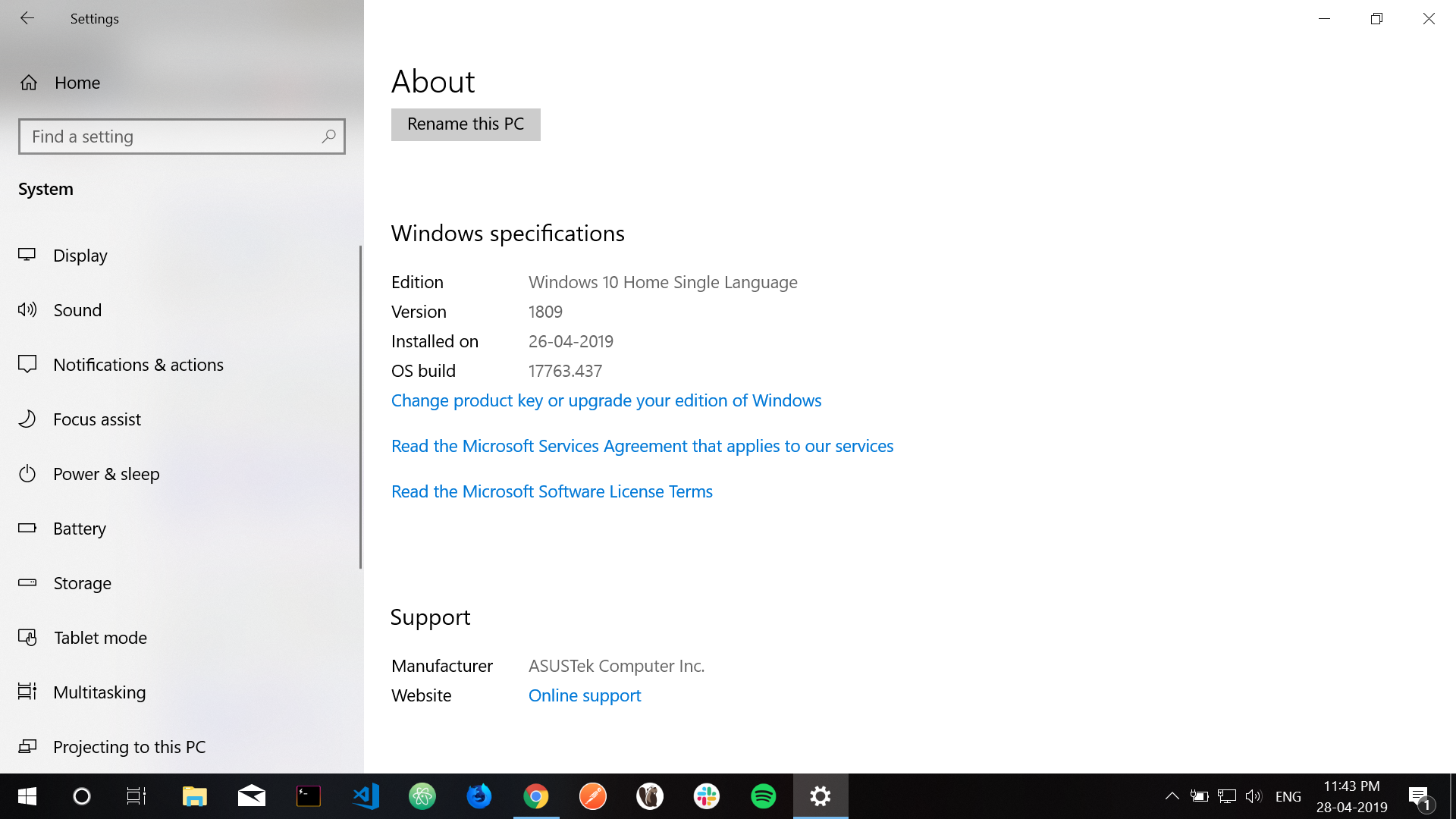Open Spotify from the taskbar
Viewport: 1456px width, 819px height.
coord(764,796)
